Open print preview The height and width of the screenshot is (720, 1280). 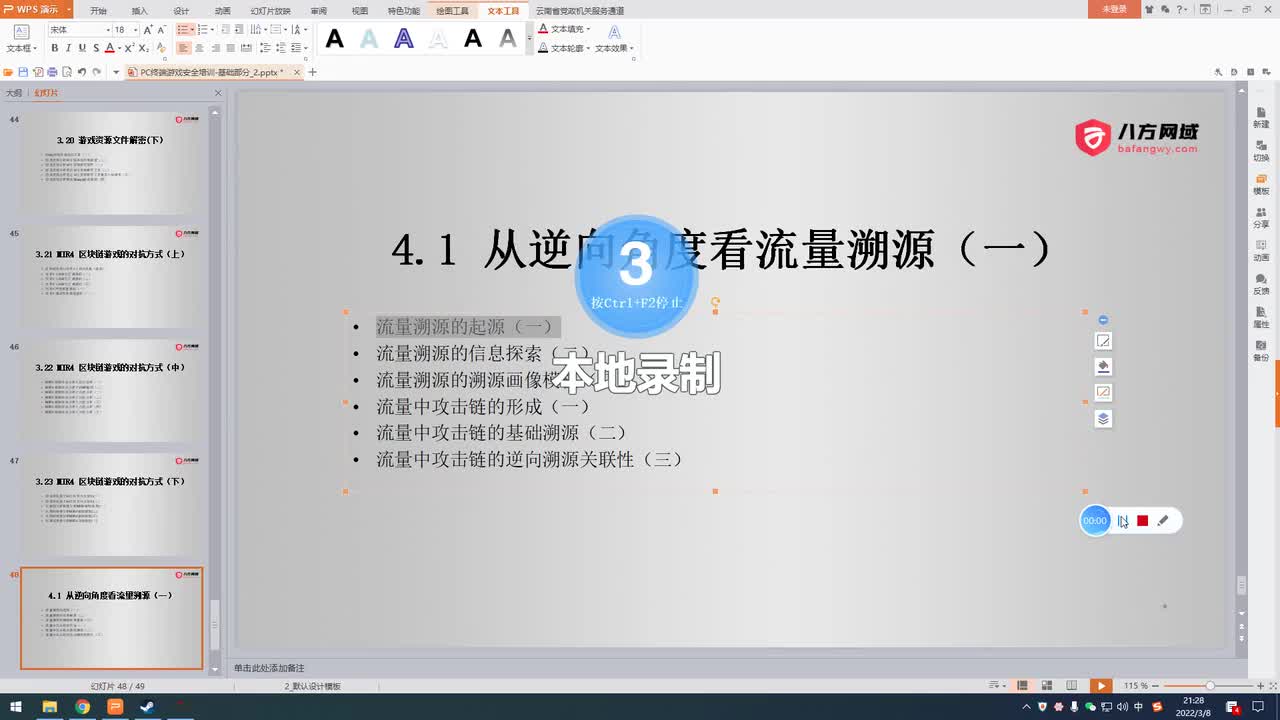(x=67, y=72)
